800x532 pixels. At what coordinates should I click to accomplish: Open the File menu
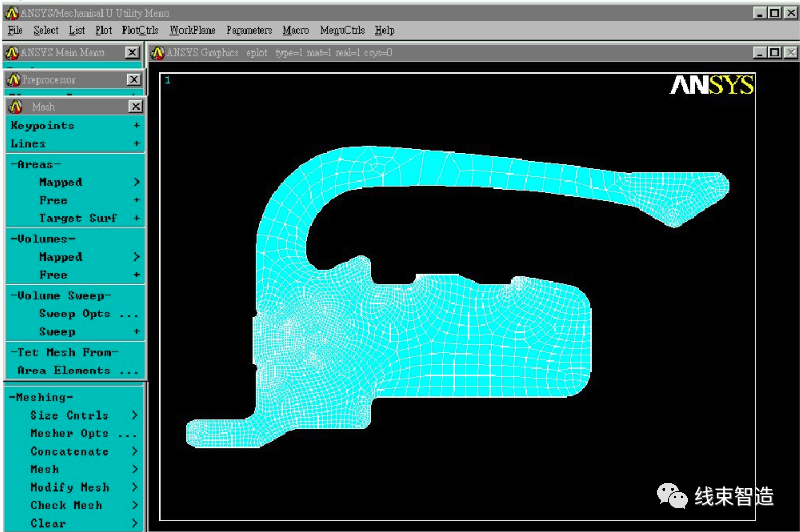[x=15, y=31]
